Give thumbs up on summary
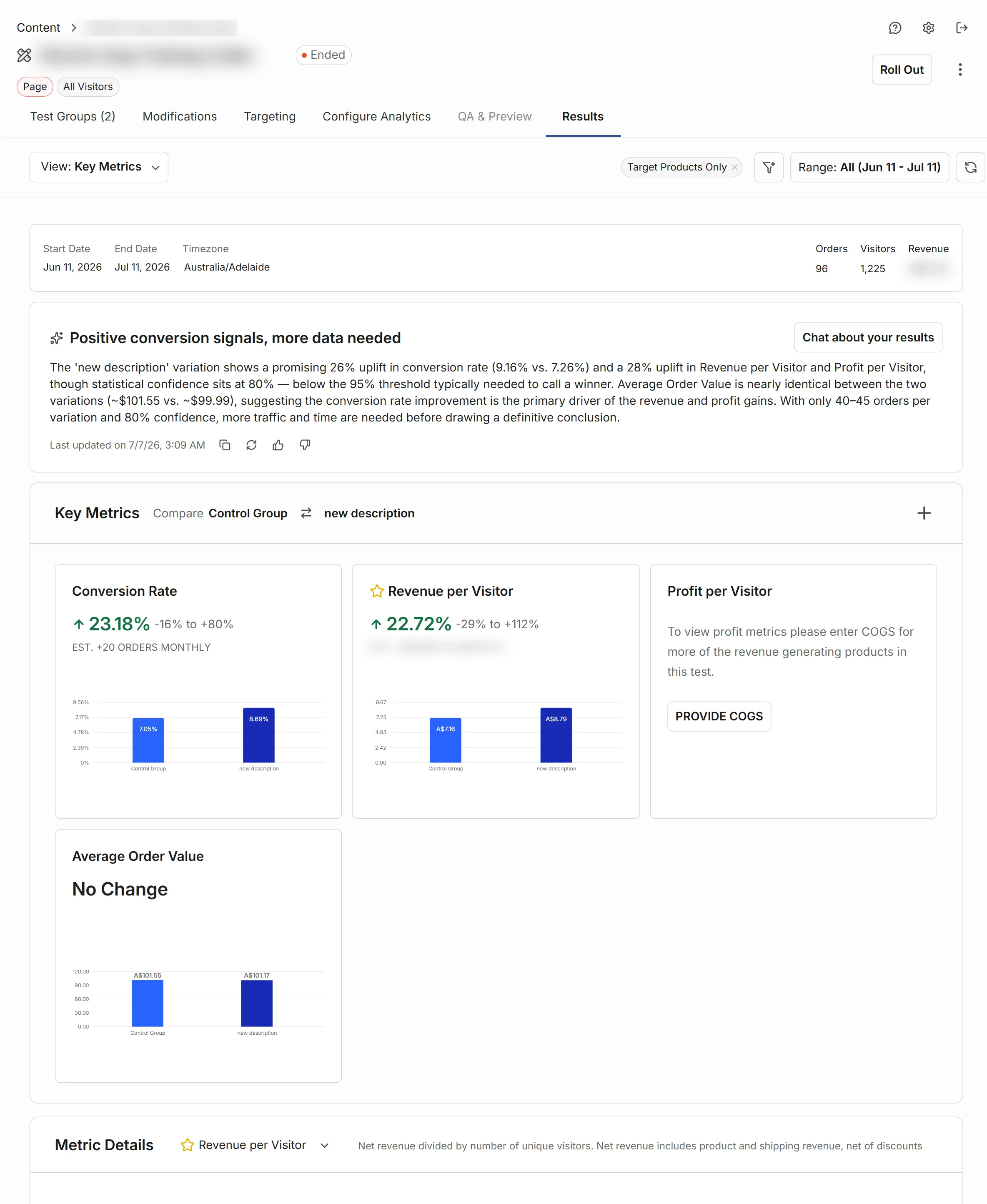Image resolution: width=987 pixels, height=1204 pixels. pyautogui.click(x=278, y=445)
